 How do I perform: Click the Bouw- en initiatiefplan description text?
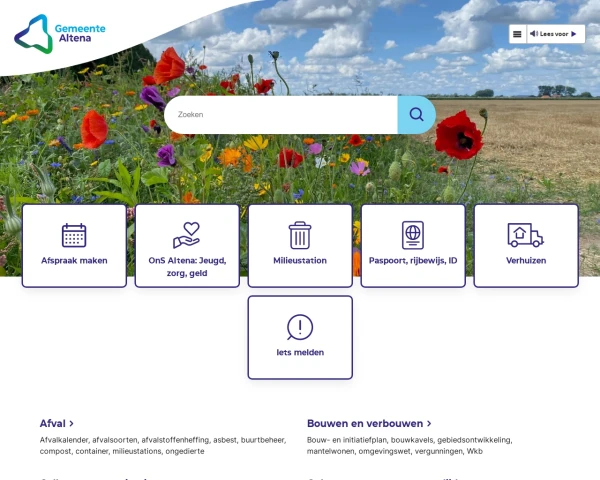point(409,446)
